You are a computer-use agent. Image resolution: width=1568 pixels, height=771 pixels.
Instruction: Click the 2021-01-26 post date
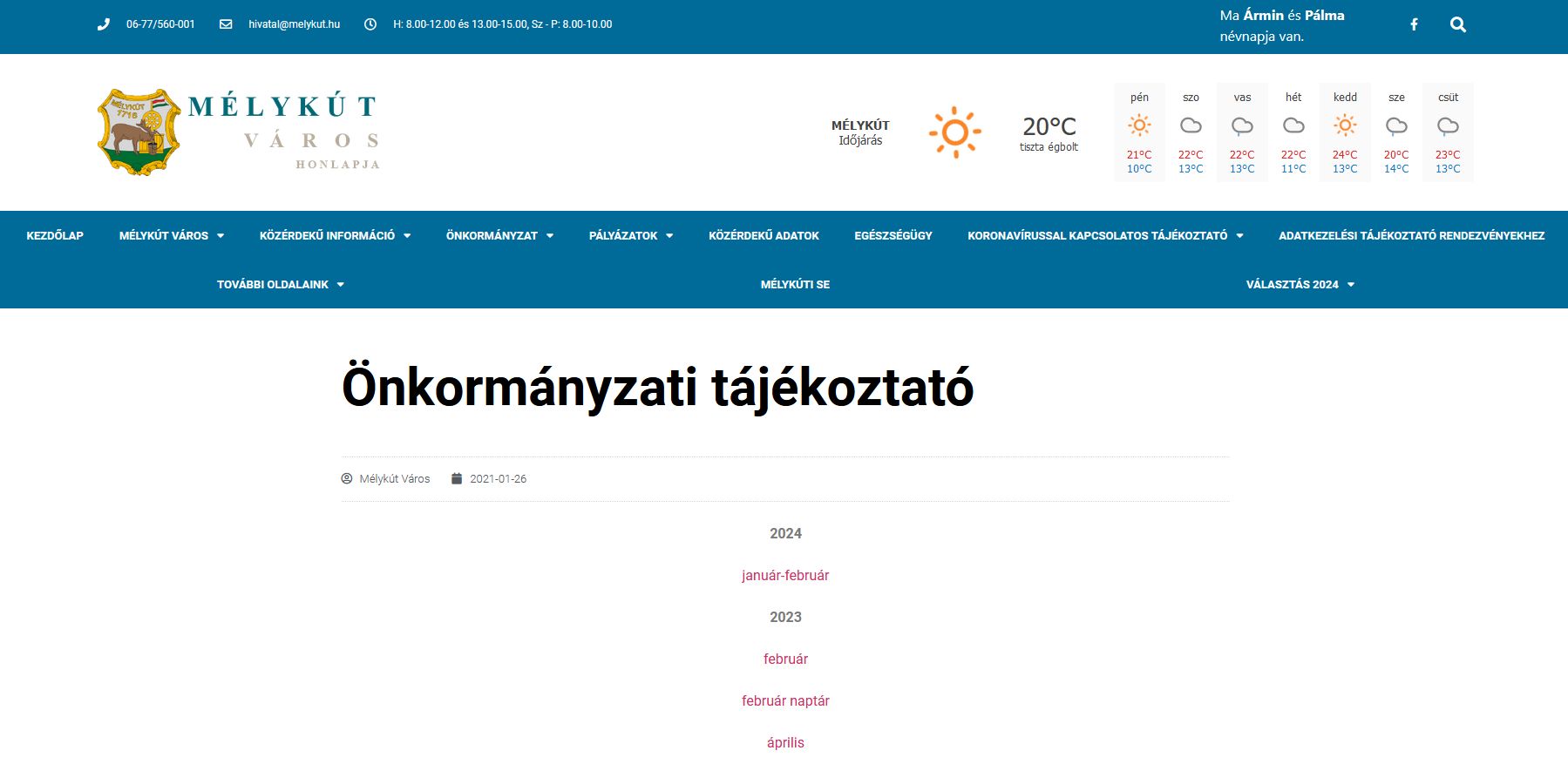[498, 478]
